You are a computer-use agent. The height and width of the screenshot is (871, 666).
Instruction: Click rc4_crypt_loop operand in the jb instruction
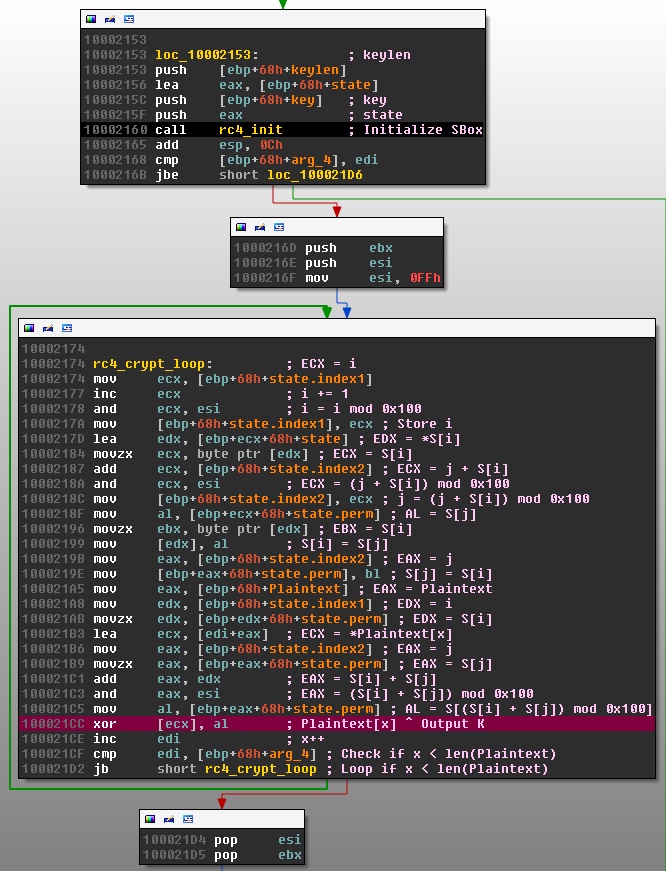[261, 769]
